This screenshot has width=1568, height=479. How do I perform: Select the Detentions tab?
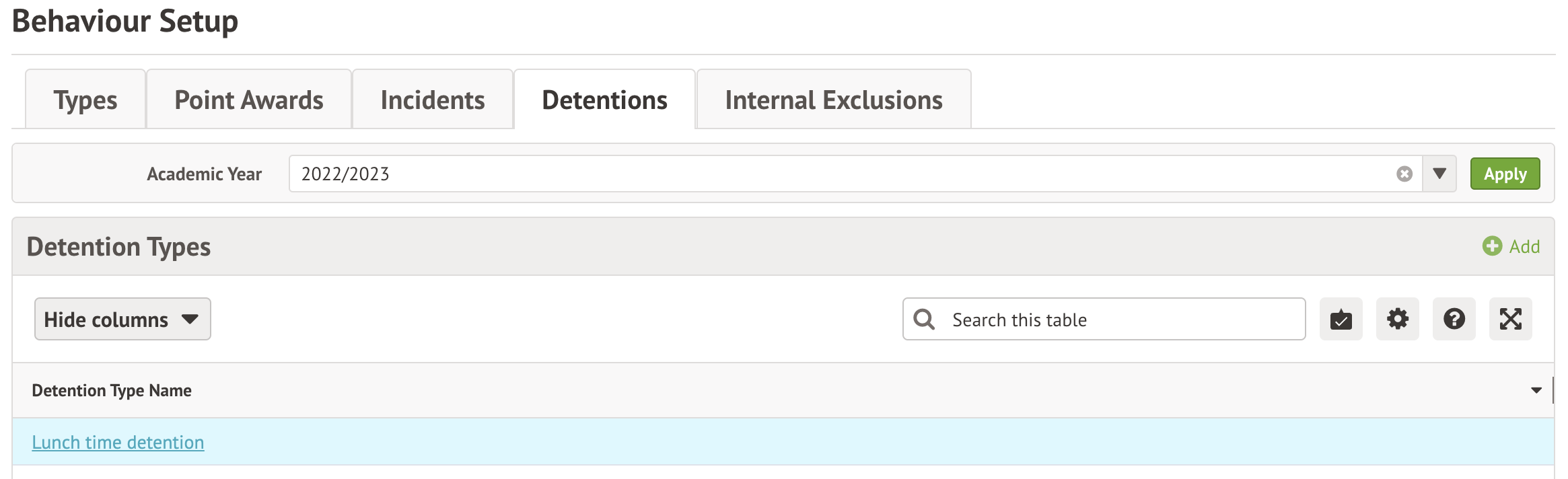tap(604, 100)
